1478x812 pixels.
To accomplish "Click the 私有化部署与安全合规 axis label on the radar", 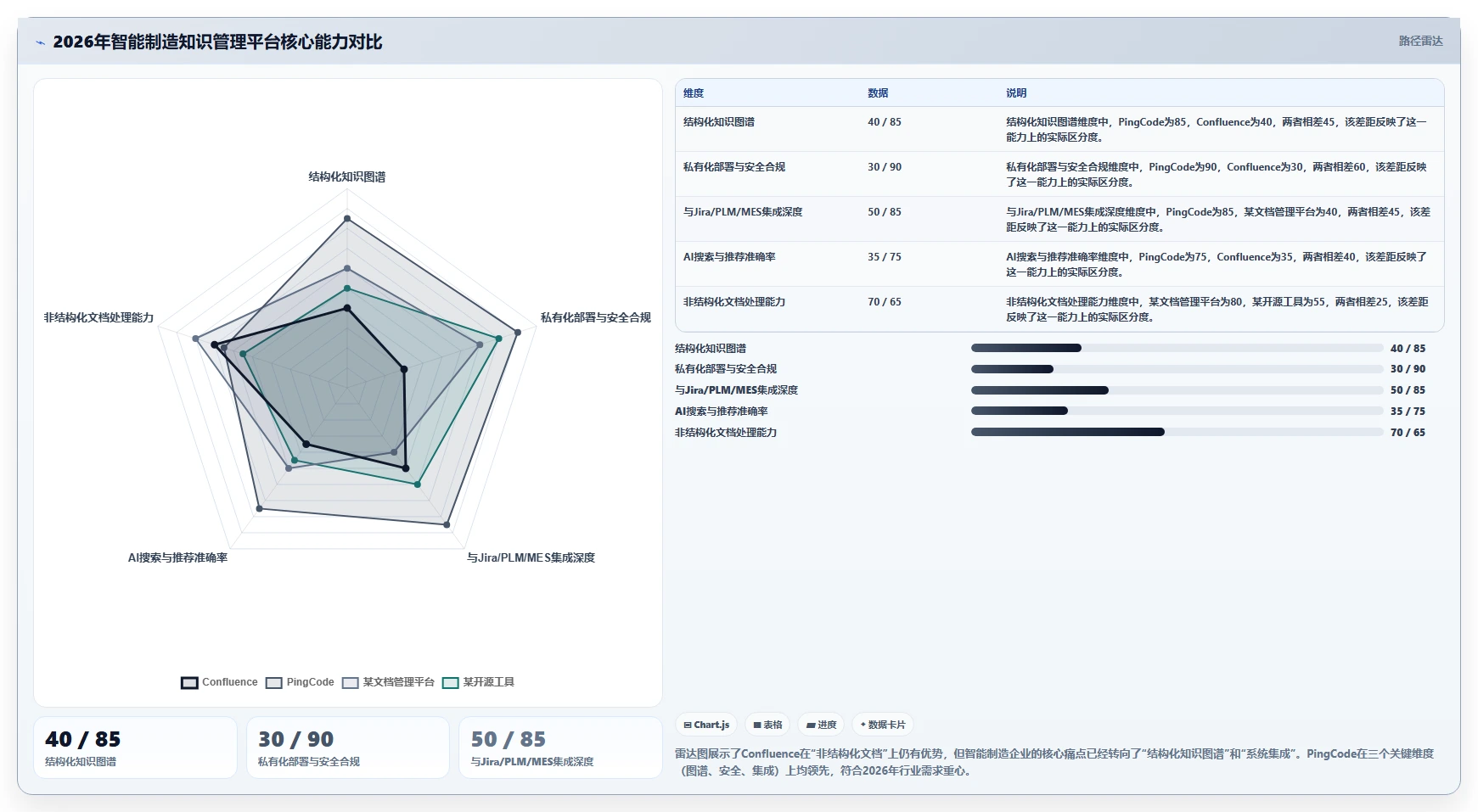I will coord(596,318).
